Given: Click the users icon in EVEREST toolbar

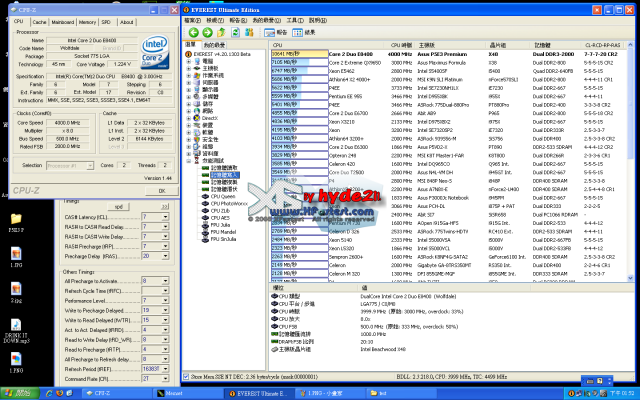Looking at the screenshot, I should [x=249, y=32].
